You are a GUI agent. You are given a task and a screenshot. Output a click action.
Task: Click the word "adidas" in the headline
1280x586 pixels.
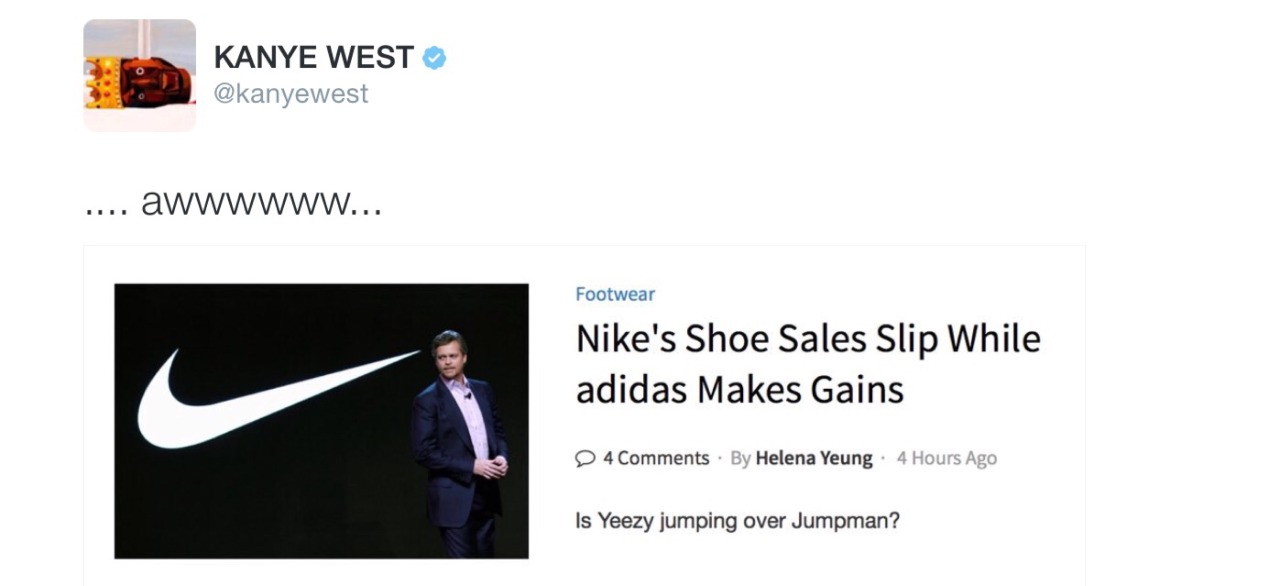631,388
